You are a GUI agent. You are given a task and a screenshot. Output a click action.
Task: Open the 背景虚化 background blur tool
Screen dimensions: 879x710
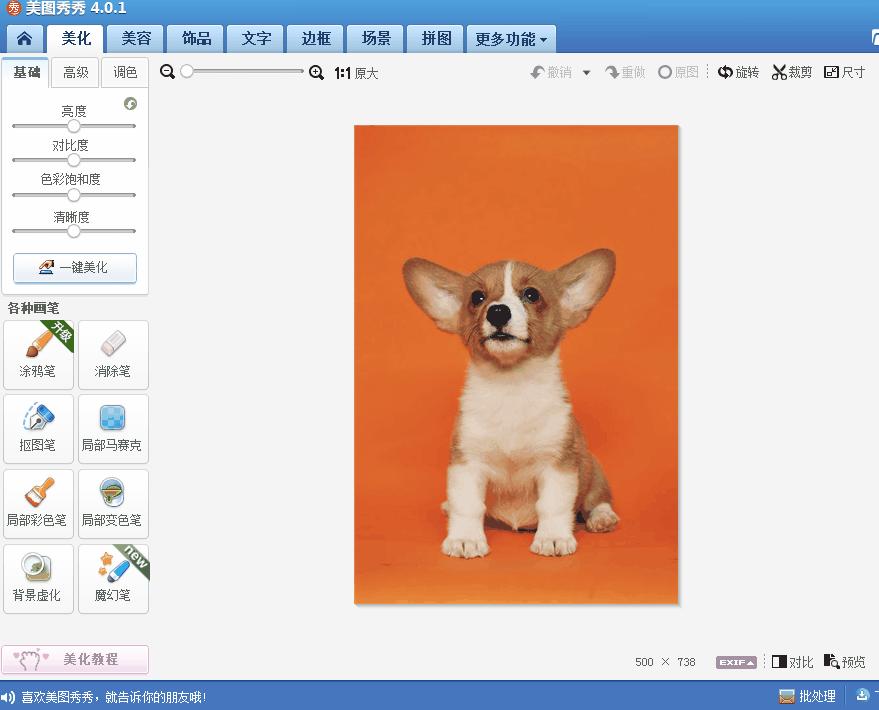(x=38, y=579)
